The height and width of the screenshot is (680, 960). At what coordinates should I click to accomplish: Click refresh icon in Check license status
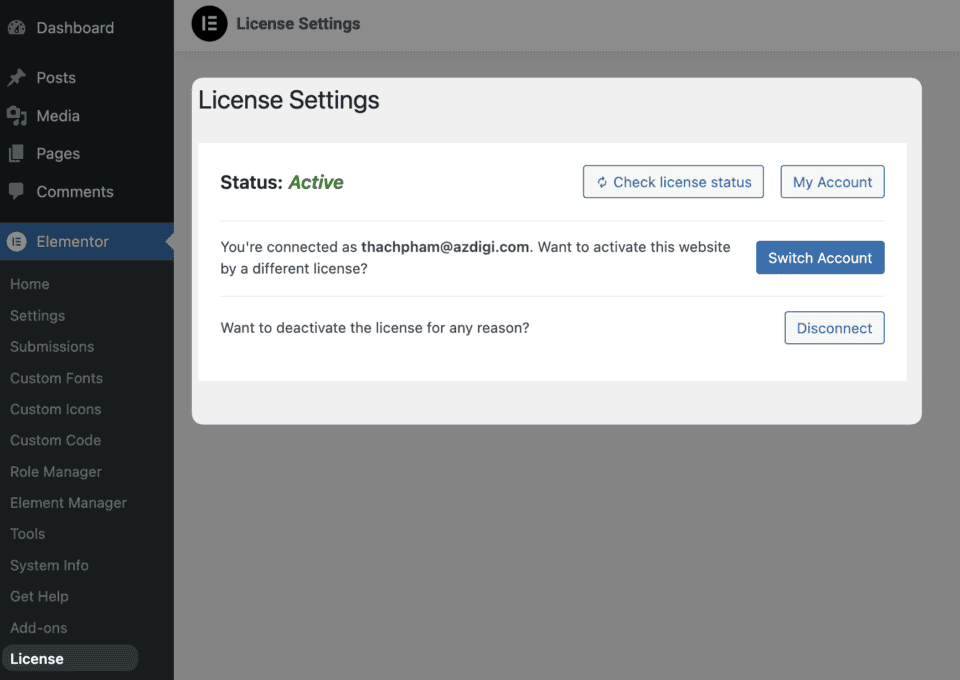point(602,183)
